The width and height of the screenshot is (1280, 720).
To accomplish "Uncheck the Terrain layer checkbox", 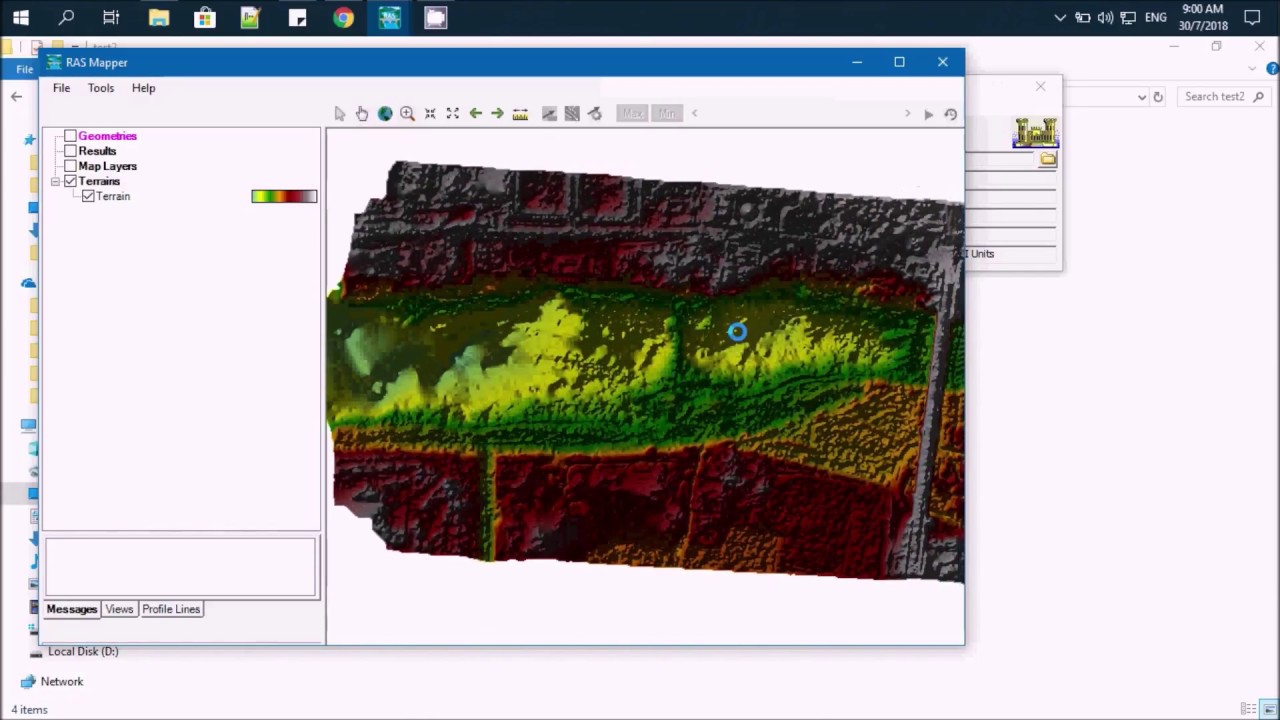I will (x=89, y=196).
